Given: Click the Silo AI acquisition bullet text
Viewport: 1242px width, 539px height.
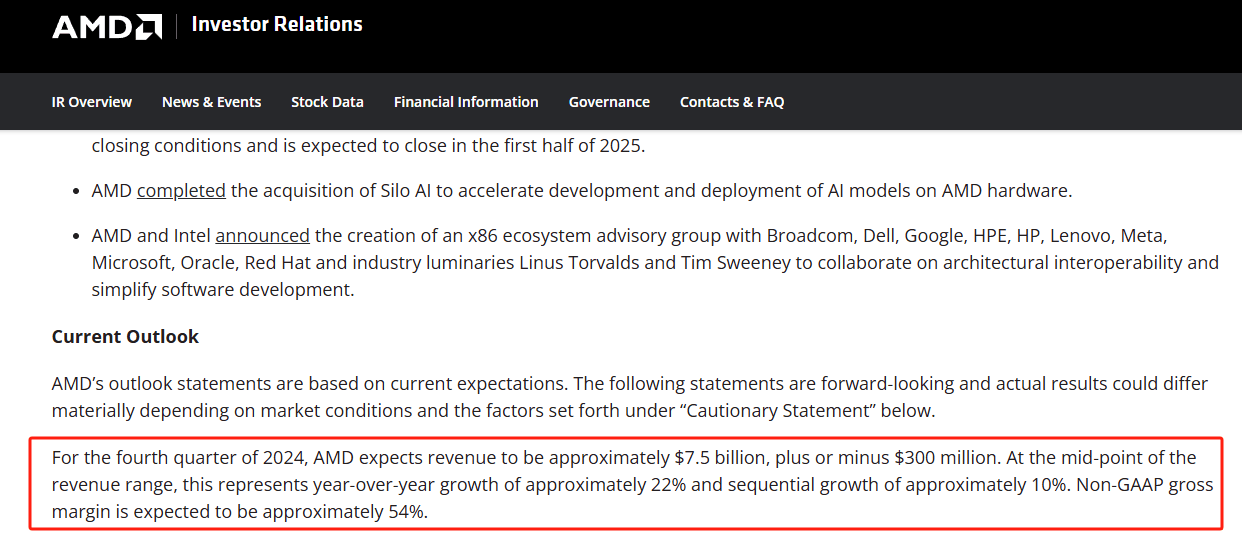Looking at the screenshot, I should (x=582, y=190).
